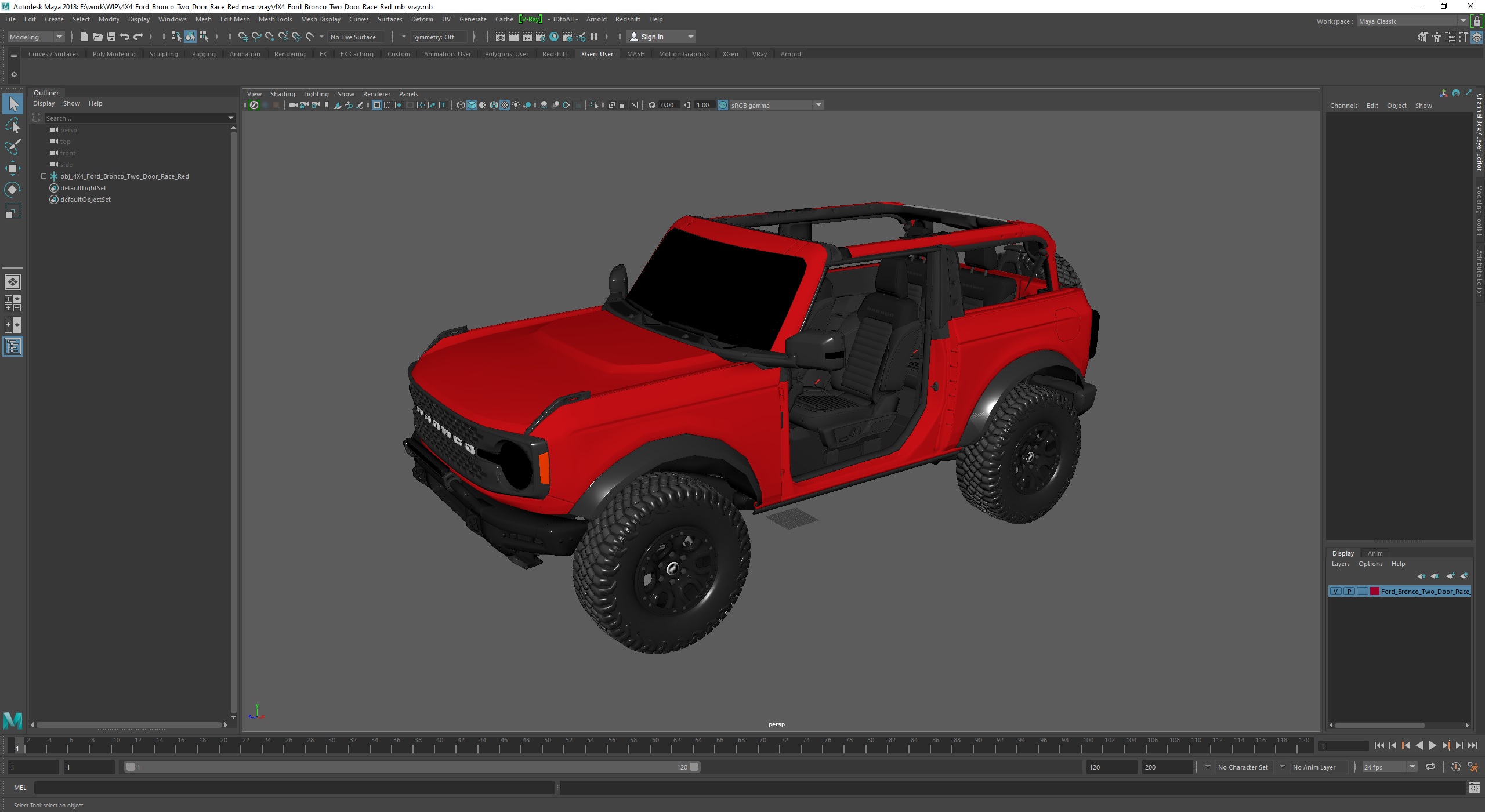The image size is (1485, 812).
Task: Toggle Wireframe display mode in viewport
Action: (461, 105)
